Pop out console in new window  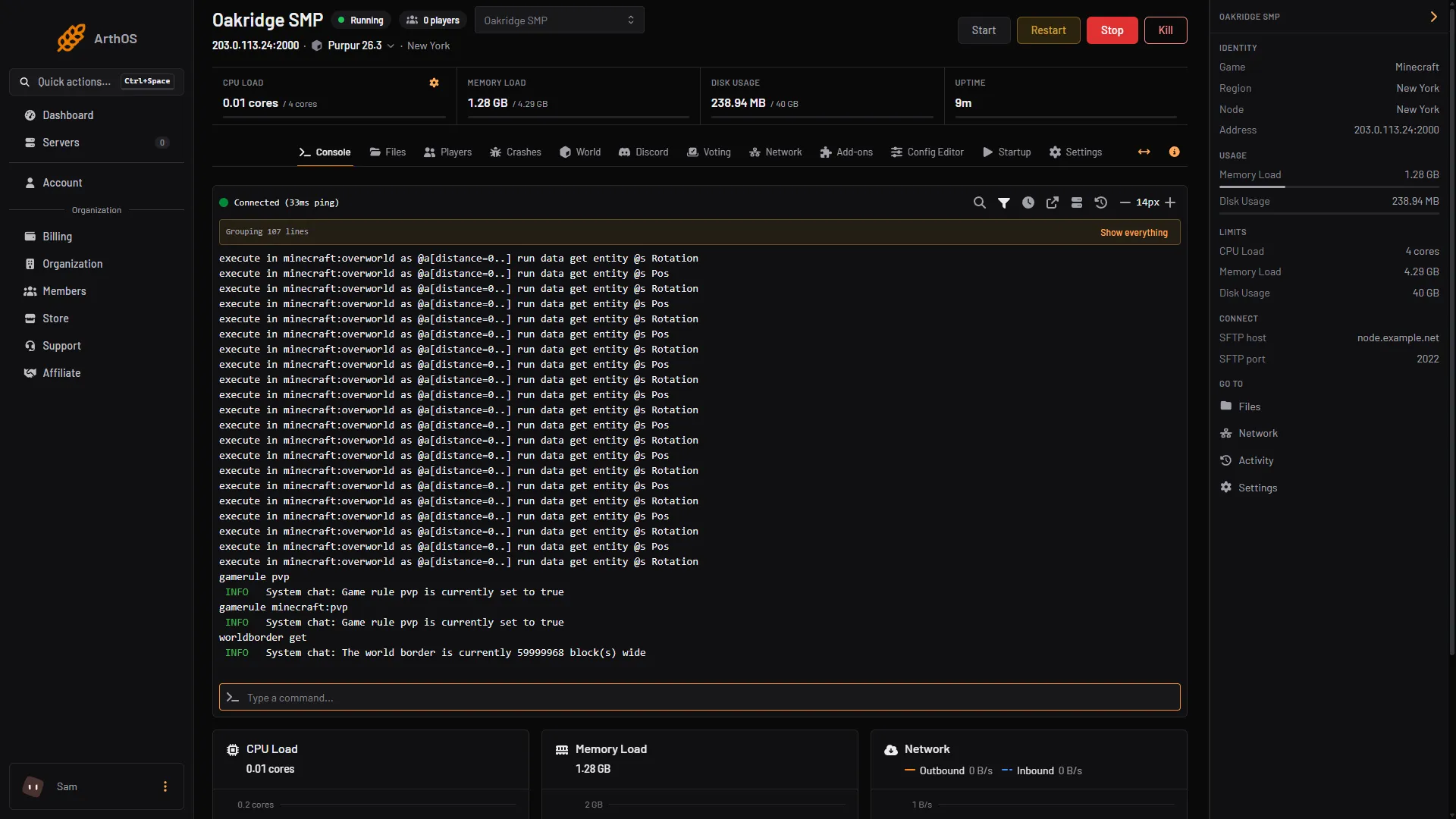pyautogui.click(x=1053, y=202)
